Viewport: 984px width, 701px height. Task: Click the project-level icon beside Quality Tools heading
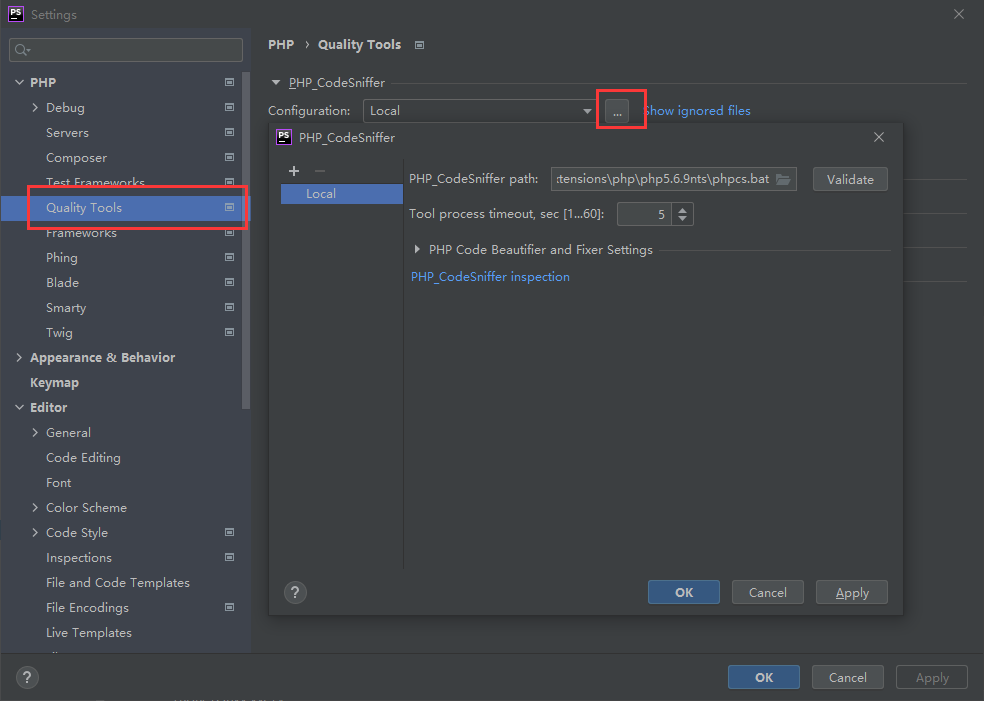click(x=420, y=45)
